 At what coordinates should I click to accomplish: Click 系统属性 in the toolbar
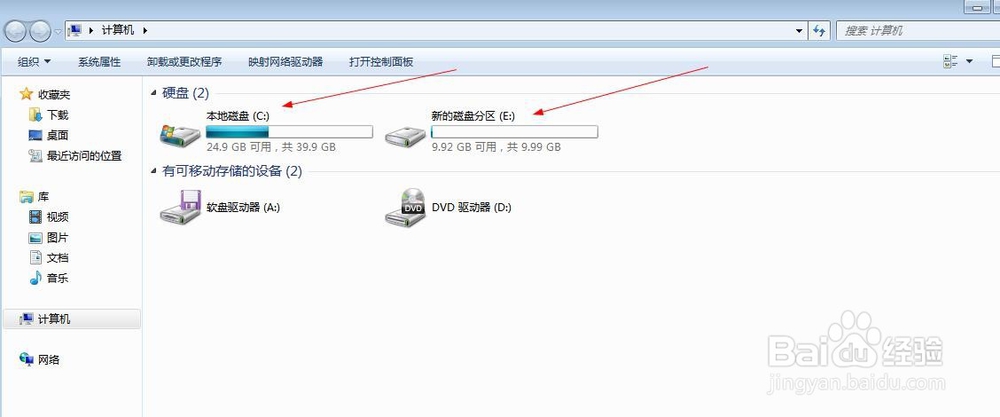point(99,62)
